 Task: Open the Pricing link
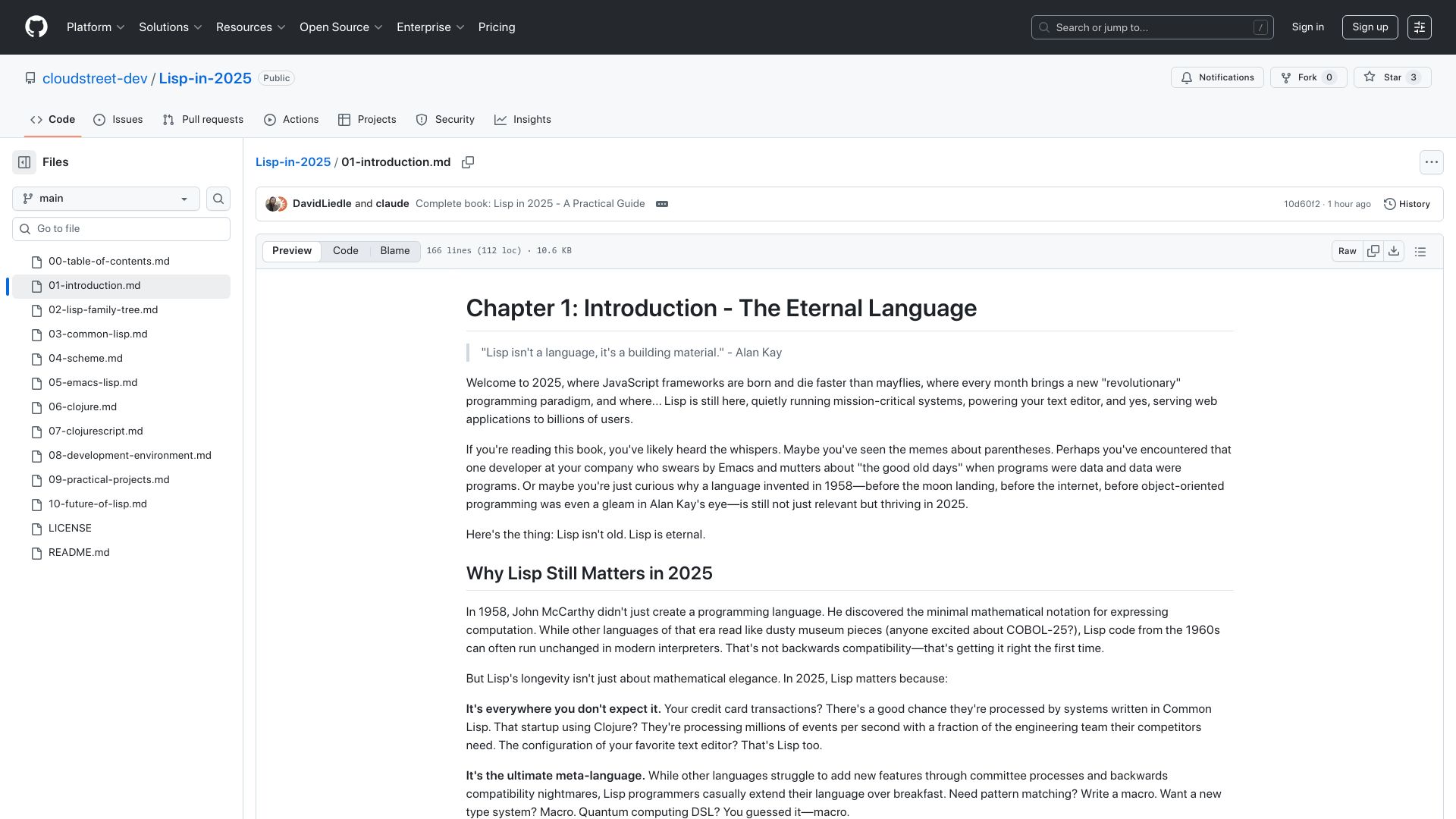[x=497, y=27]
